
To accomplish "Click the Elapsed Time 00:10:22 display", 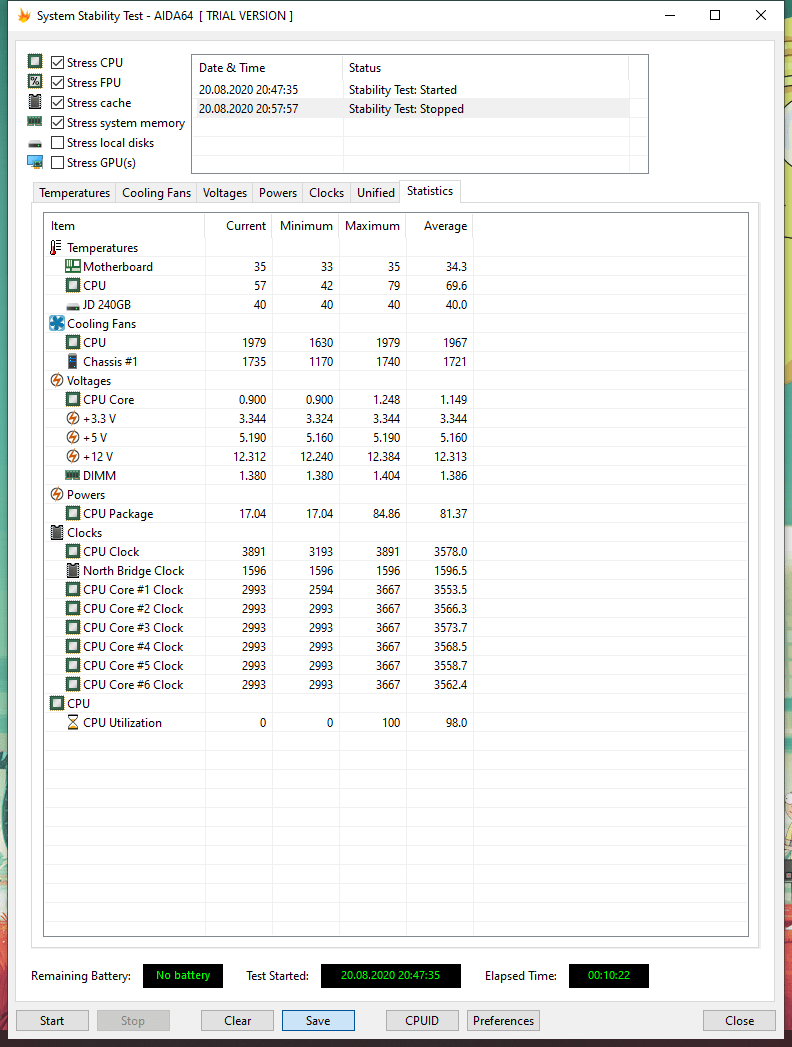I will pyautogui.click(x=608, y=976).
